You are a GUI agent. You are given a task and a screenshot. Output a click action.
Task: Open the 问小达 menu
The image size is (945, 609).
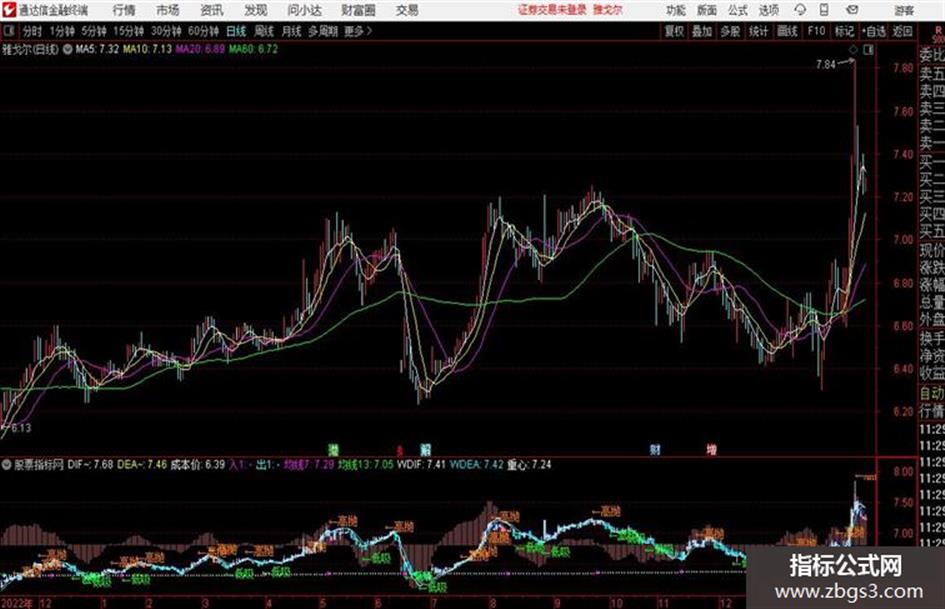click(304, 10)
